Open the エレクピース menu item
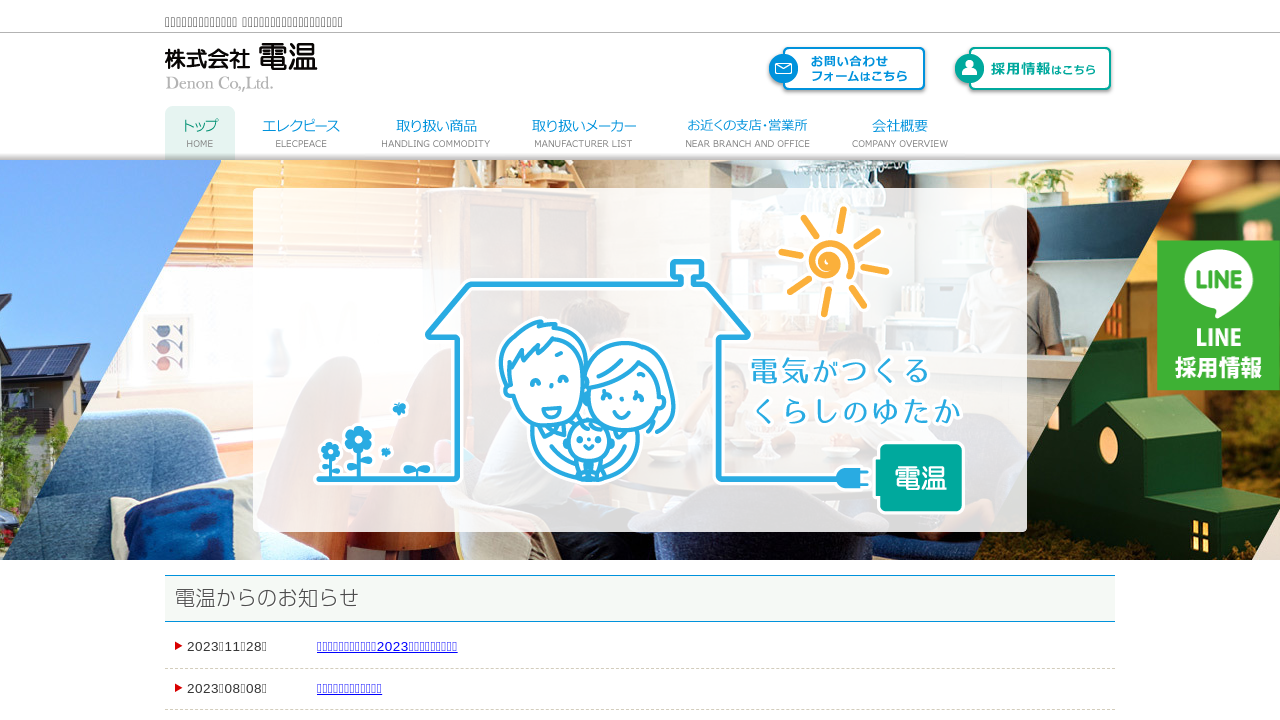The height and width of the screenshot is (720, 1280). 301,133
